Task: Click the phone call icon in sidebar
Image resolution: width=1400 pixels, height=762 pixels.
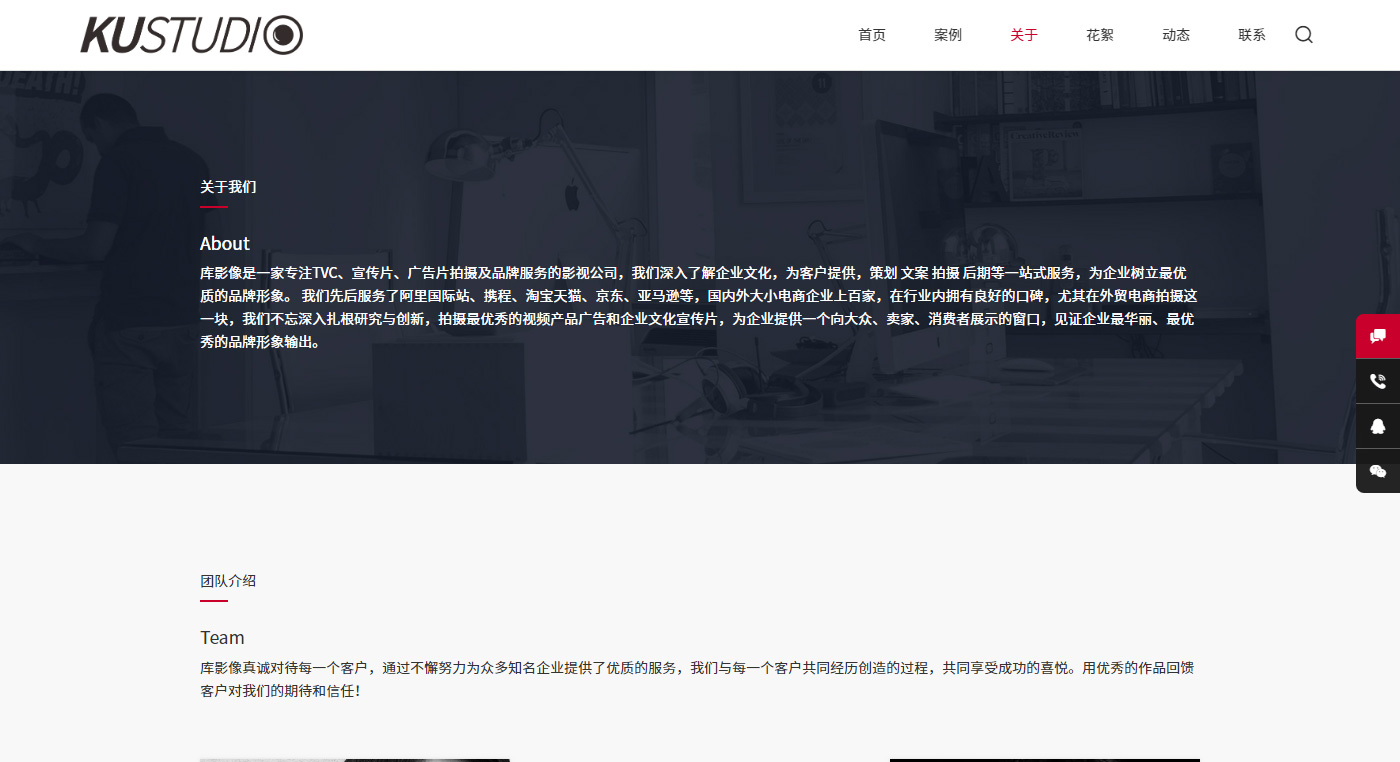Action: click(x=1377, y=381)
